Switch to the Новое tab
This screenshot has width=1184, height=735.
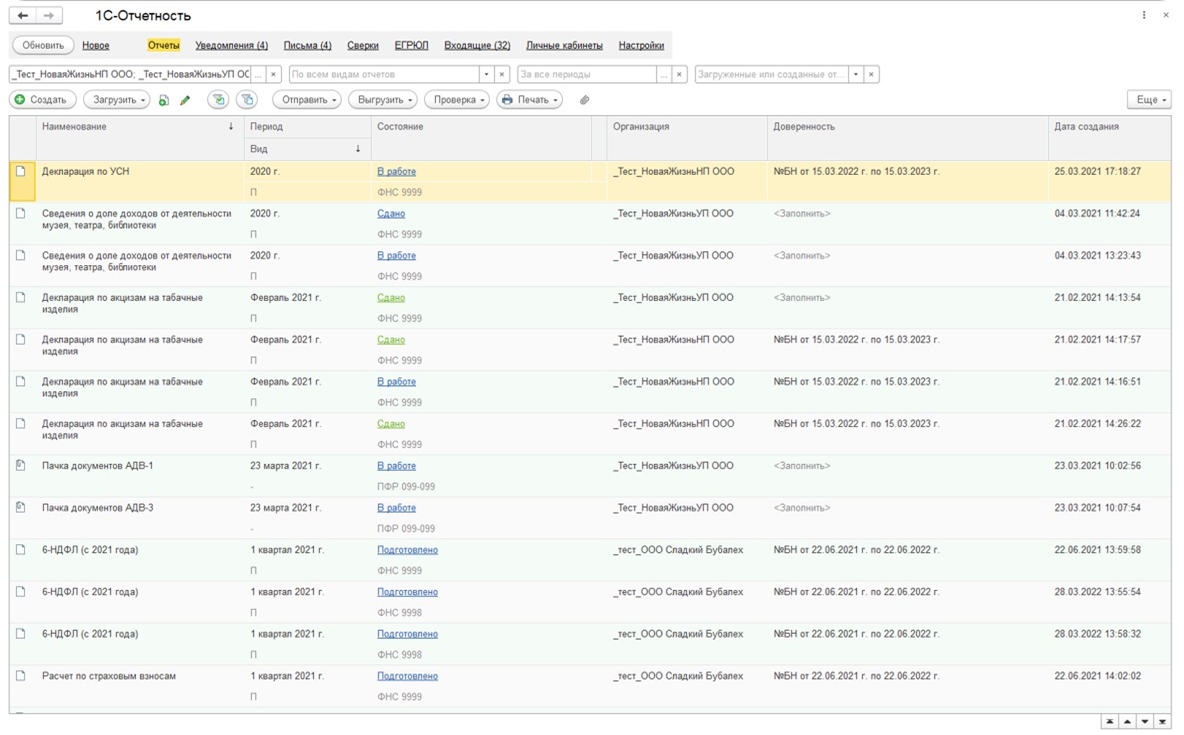click(x=96, y=45)
